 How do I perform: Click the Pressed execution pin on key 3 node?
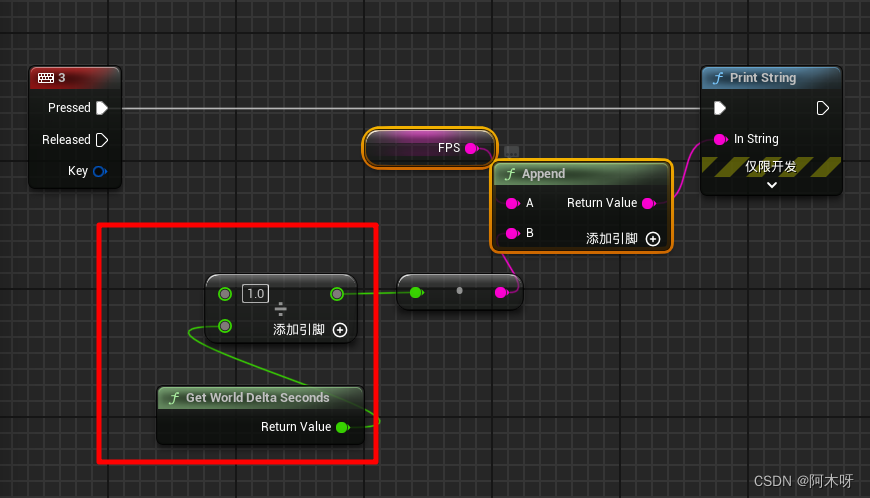point(102,108)
